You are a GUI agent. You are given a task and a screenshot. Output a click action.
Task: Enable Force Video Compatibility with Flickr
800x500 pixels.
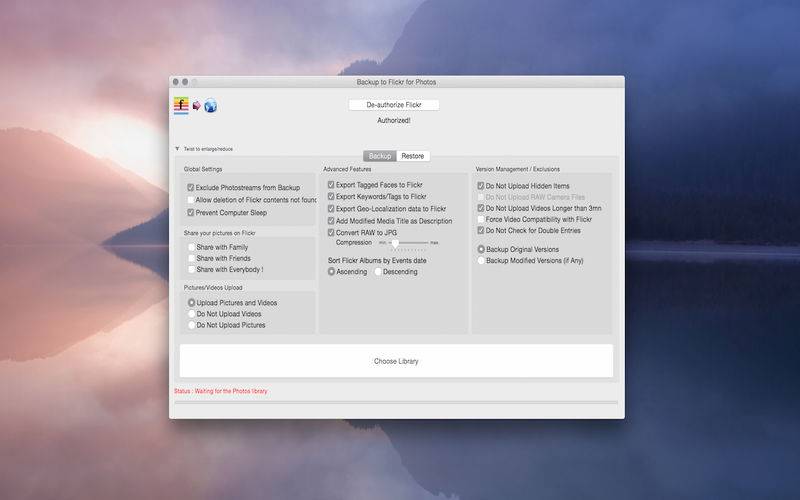[481, 219]
